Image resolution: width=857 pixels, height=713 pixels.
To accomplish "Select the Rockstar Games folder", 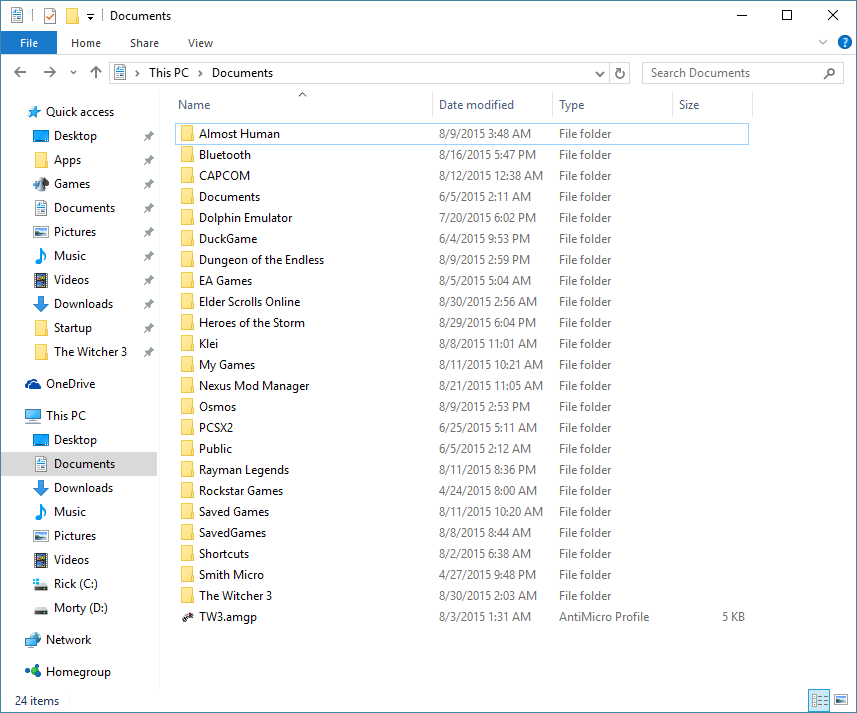I will point(462,491).
